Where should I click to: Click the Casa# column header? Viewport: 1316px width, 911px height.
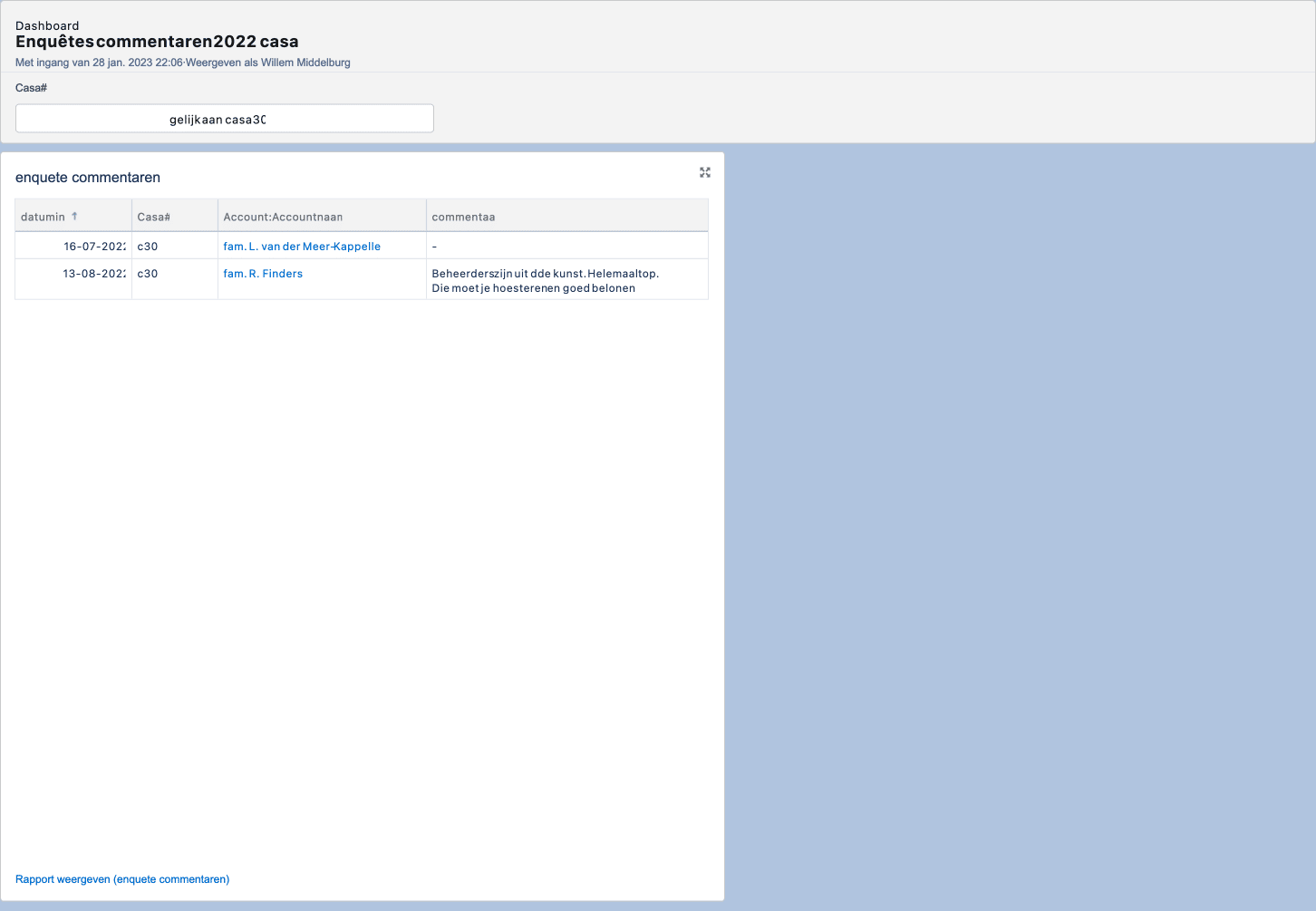point(175,217)
